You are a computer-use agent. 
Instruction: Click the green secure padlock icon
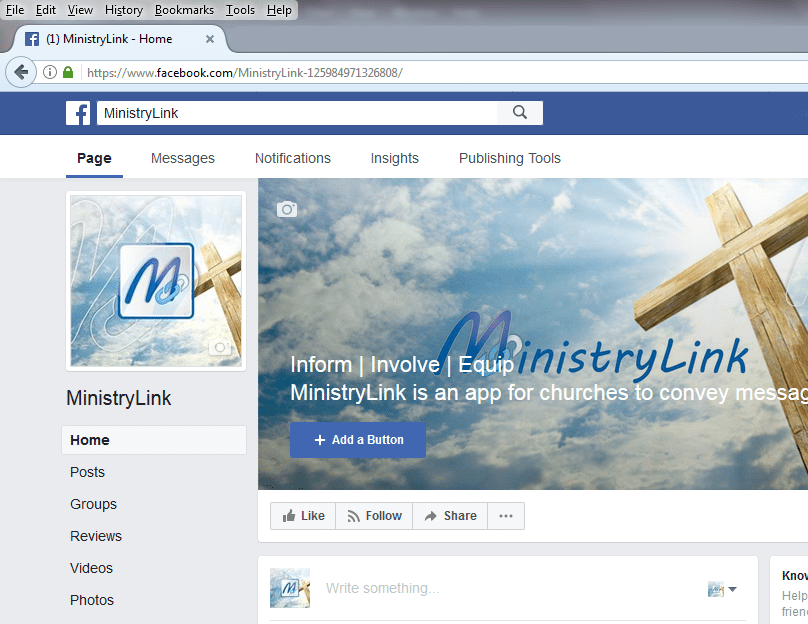point(68,72)
